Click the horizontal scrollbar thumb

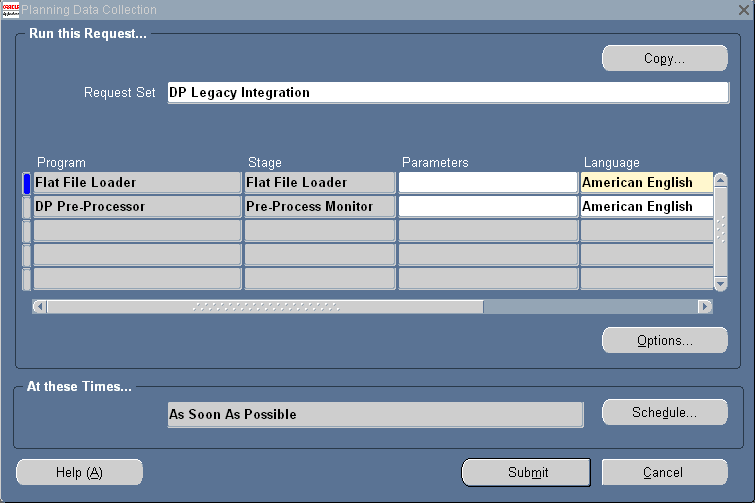pos(265,306)
